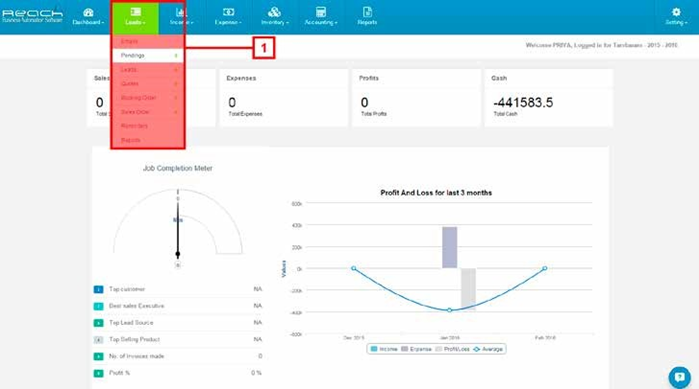Toggle Income series in chart legend
The image size is (699, 389).
pyautogui.click(x=384, y=349)
